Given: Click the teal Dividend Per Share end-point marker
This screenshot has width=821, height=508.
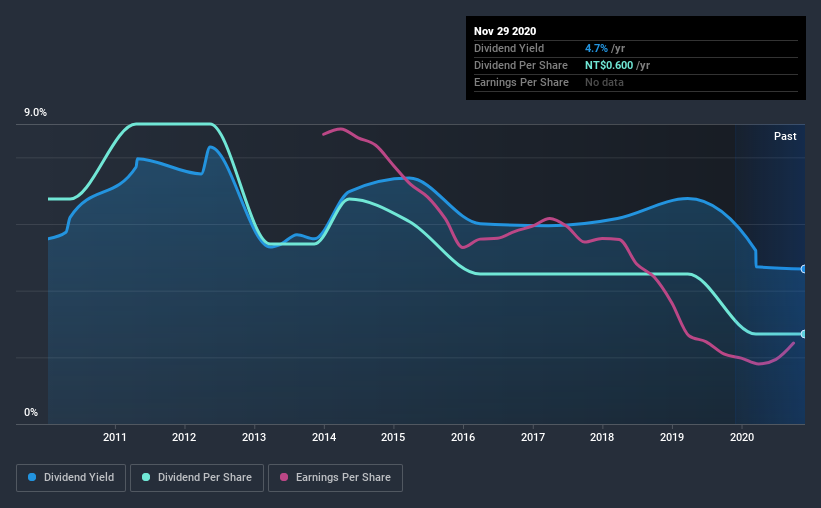Looking at the screenshot, I should [x=804, y=334].
